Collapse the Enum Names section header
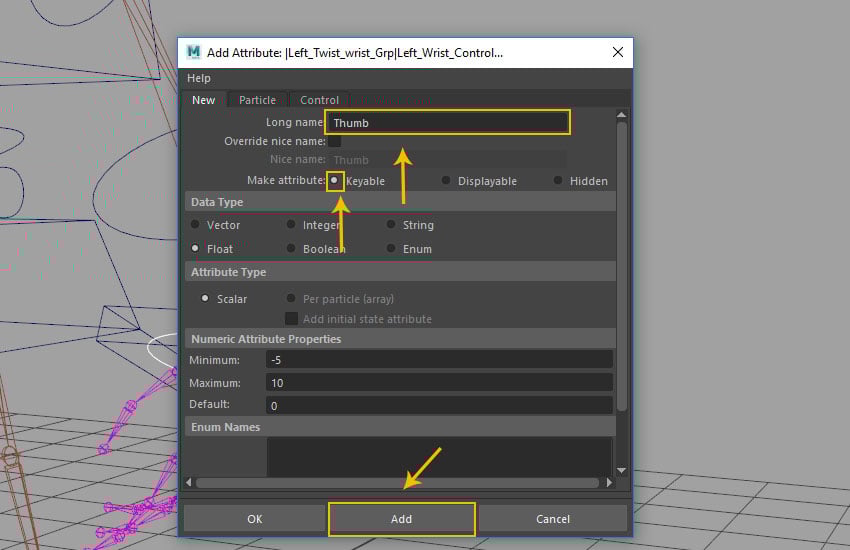Image resolution: width=850 pixels, height=550 pixels. click(401, 427)
